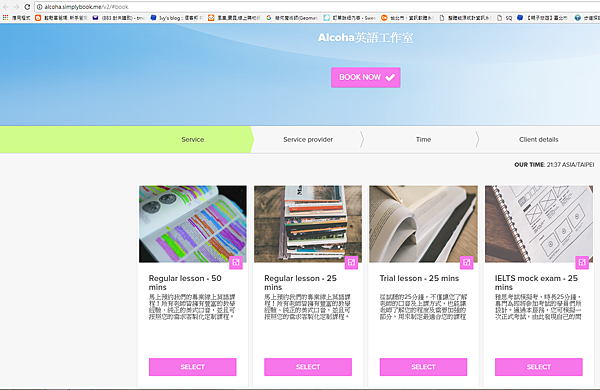The image size is (600, 390).
Task: Click pink info icon on IELTS mock exam image
Action: pyautogui.click(x=582, y=263)
